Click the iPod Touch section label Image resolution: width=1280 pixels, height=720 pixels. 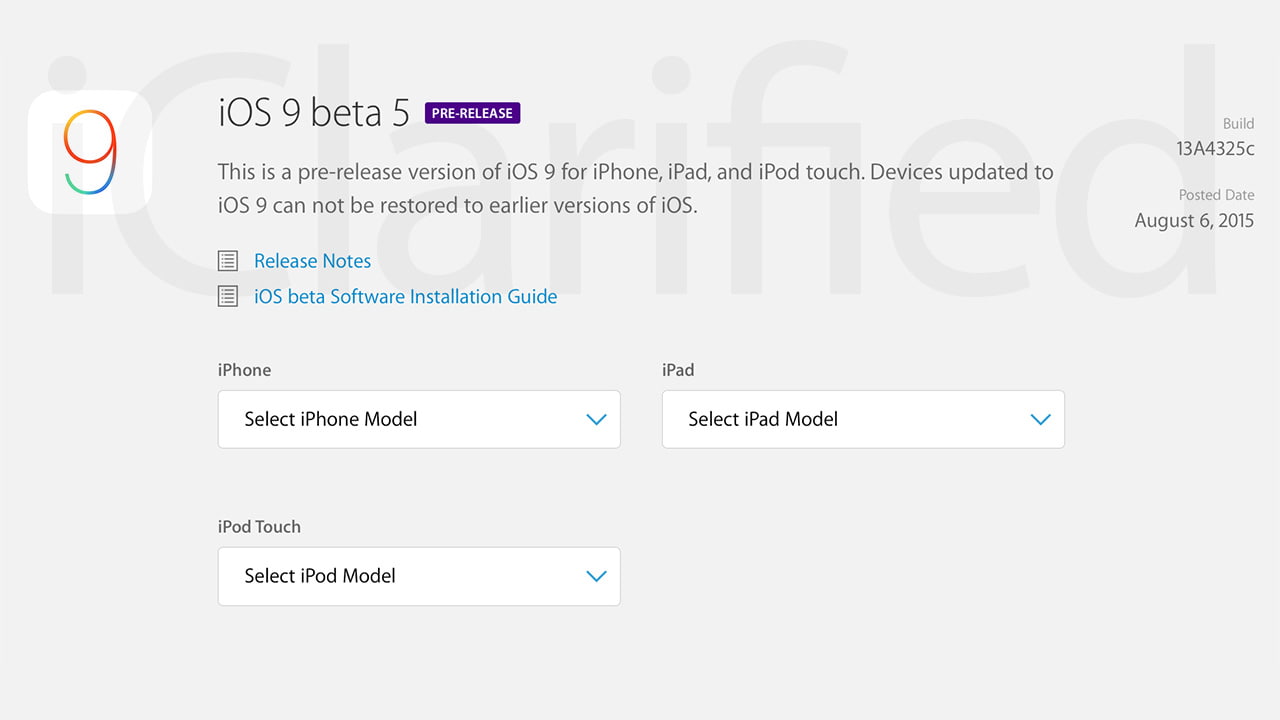(259, 527)
